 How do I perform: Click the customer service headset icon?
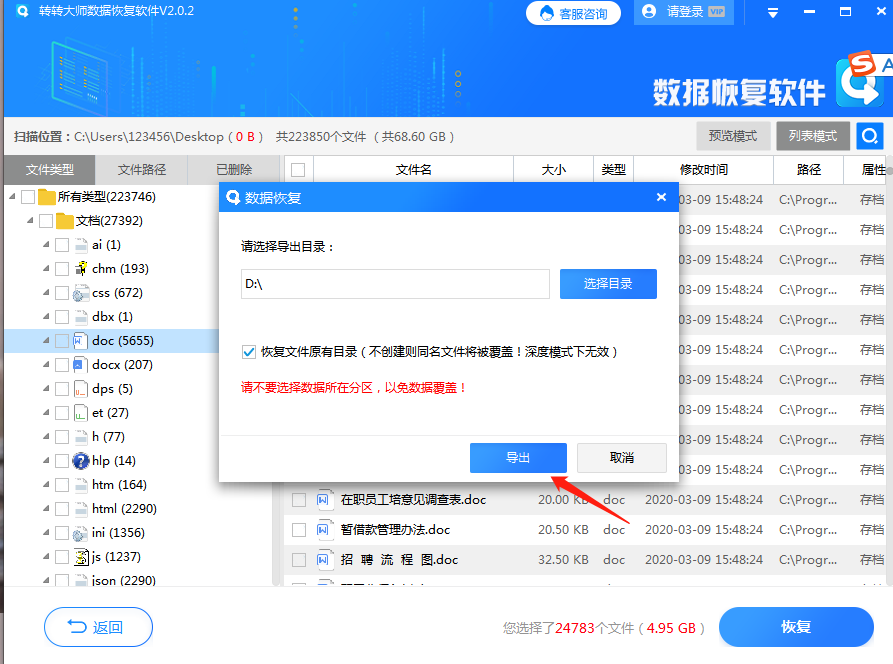[548, 13]
